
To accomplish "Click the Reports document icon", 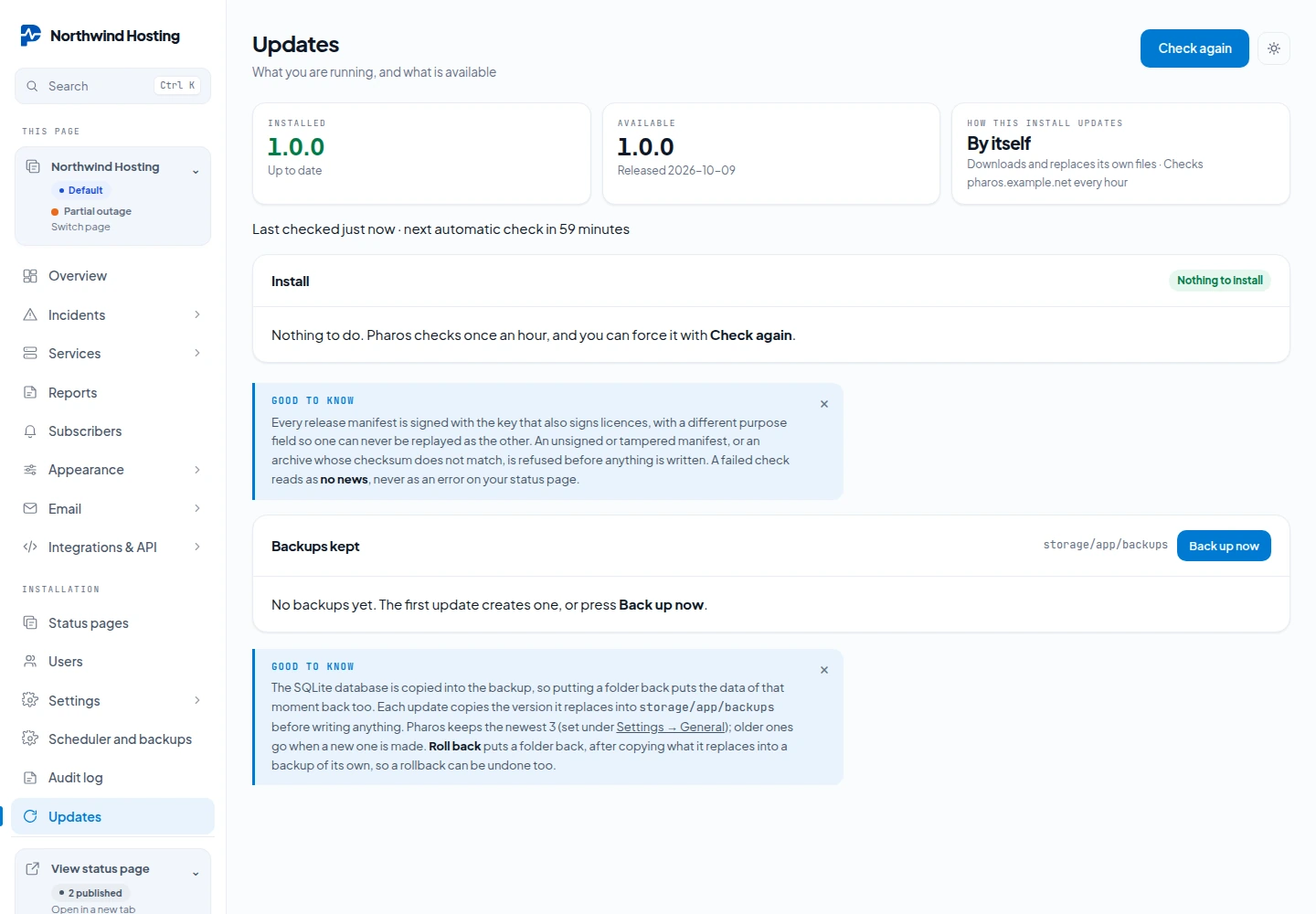I will (x=30, y=392).
